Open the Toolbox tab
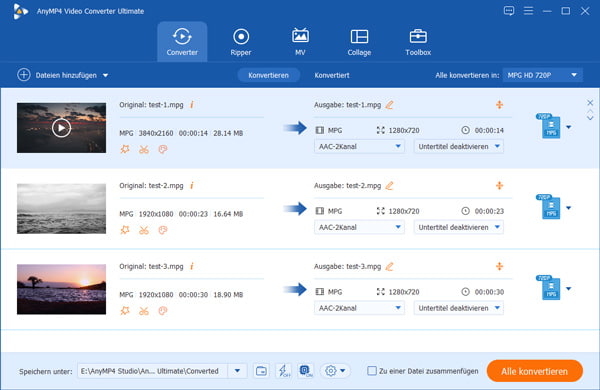The height and width of the screenshot is (390, 600). (x=418, y=42)
